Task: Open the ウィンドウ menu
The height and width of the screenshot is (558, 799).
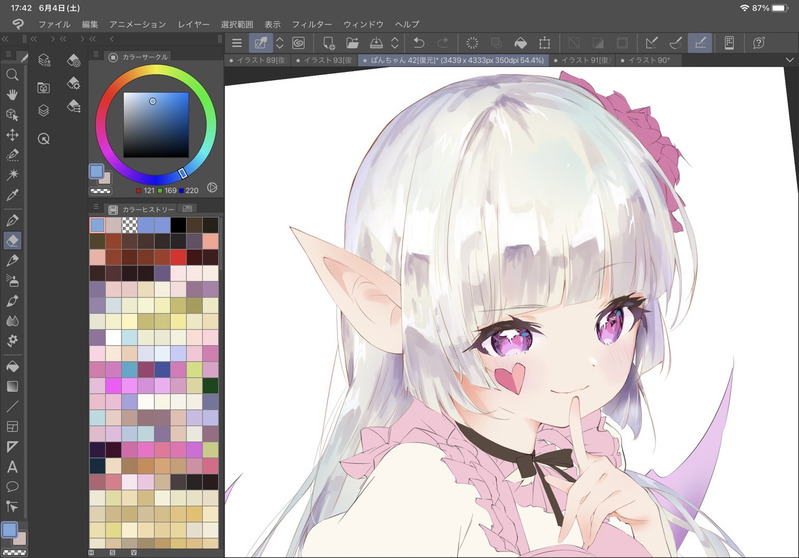Action: [x=363, y=24]
